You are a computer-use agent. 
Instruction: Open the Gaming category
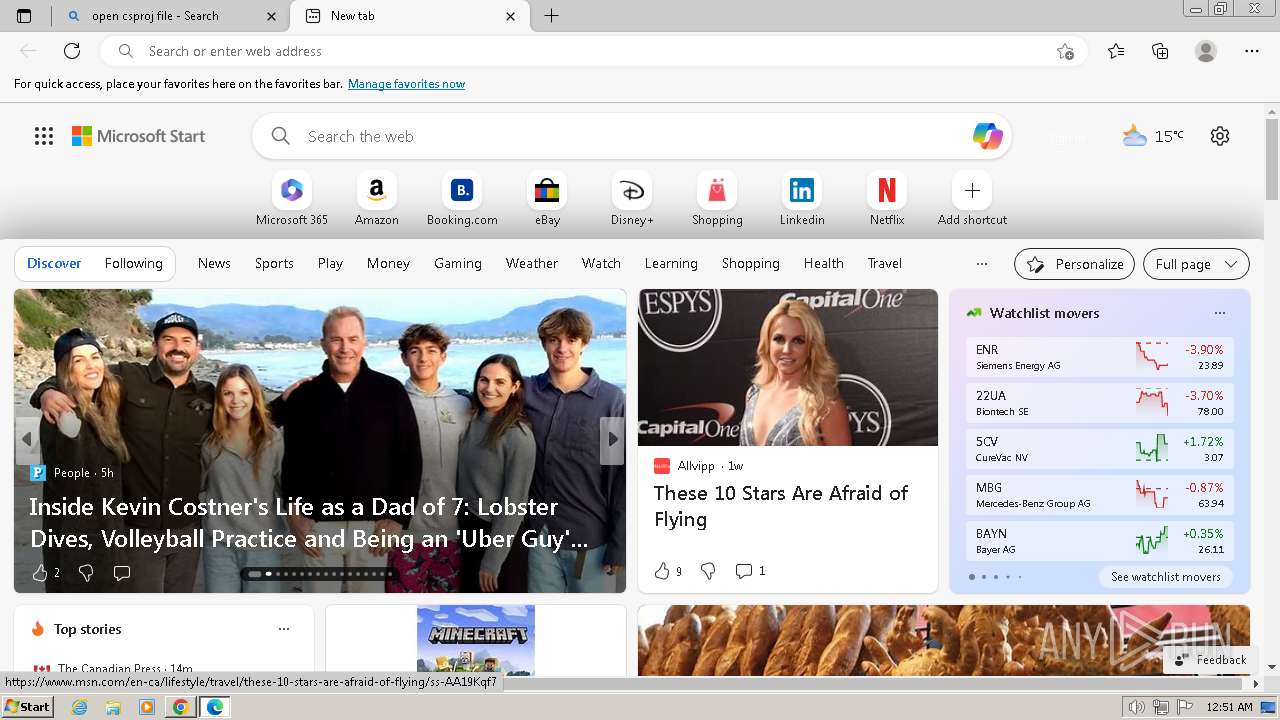tap(458, 263)
